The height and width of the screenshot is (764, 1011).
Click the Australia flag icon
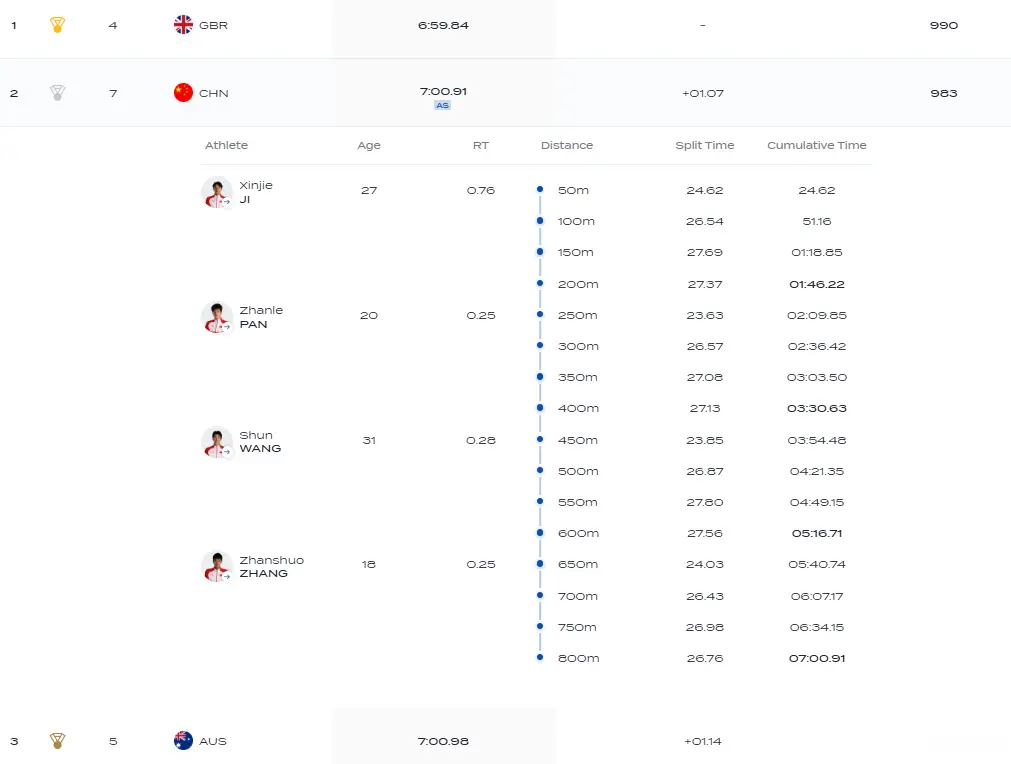[x=183, y=741]
